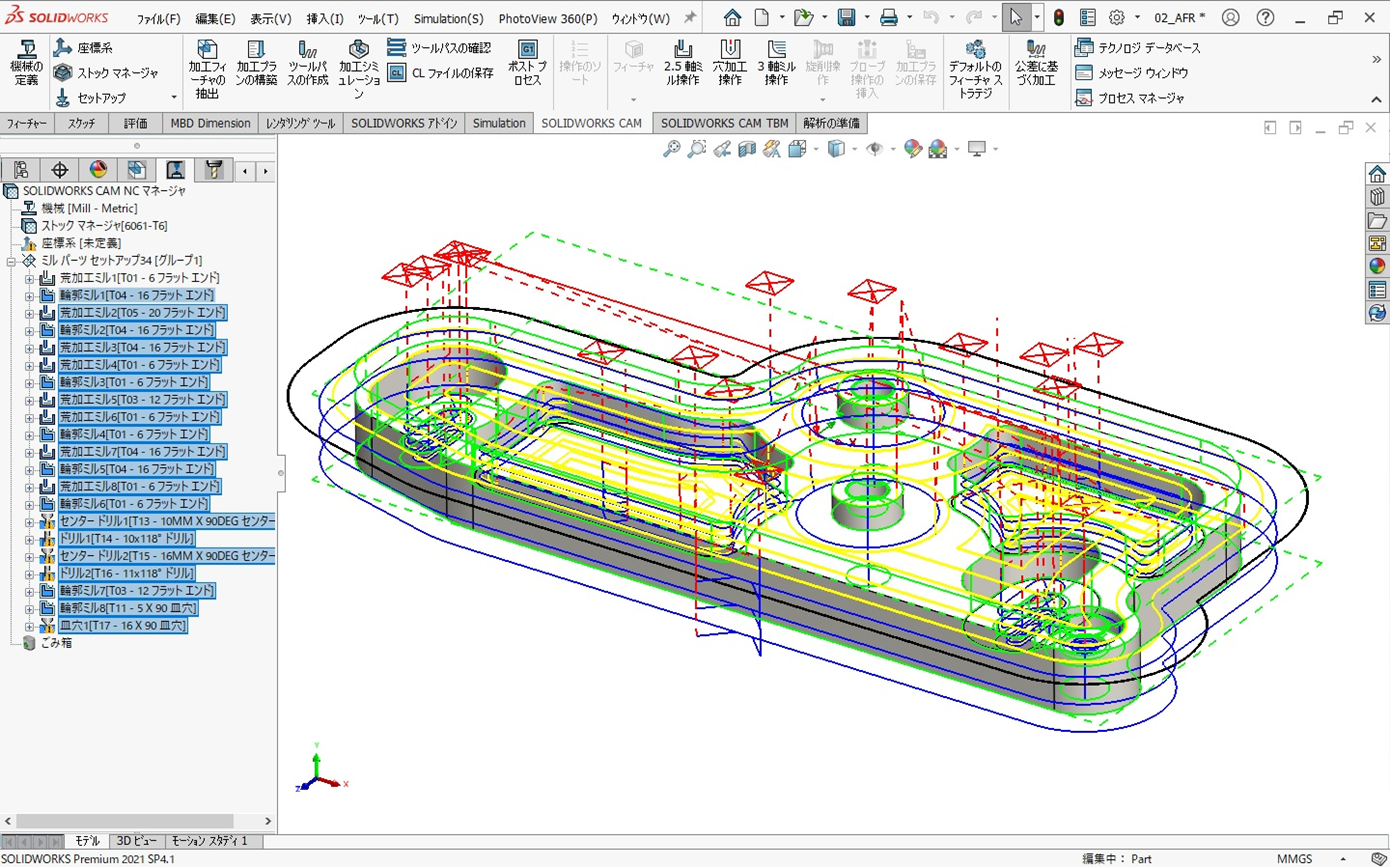Toggle Dynamic Annotation Views icon
The height and width of the screenshot is (867, 1390).
(772, 149)
